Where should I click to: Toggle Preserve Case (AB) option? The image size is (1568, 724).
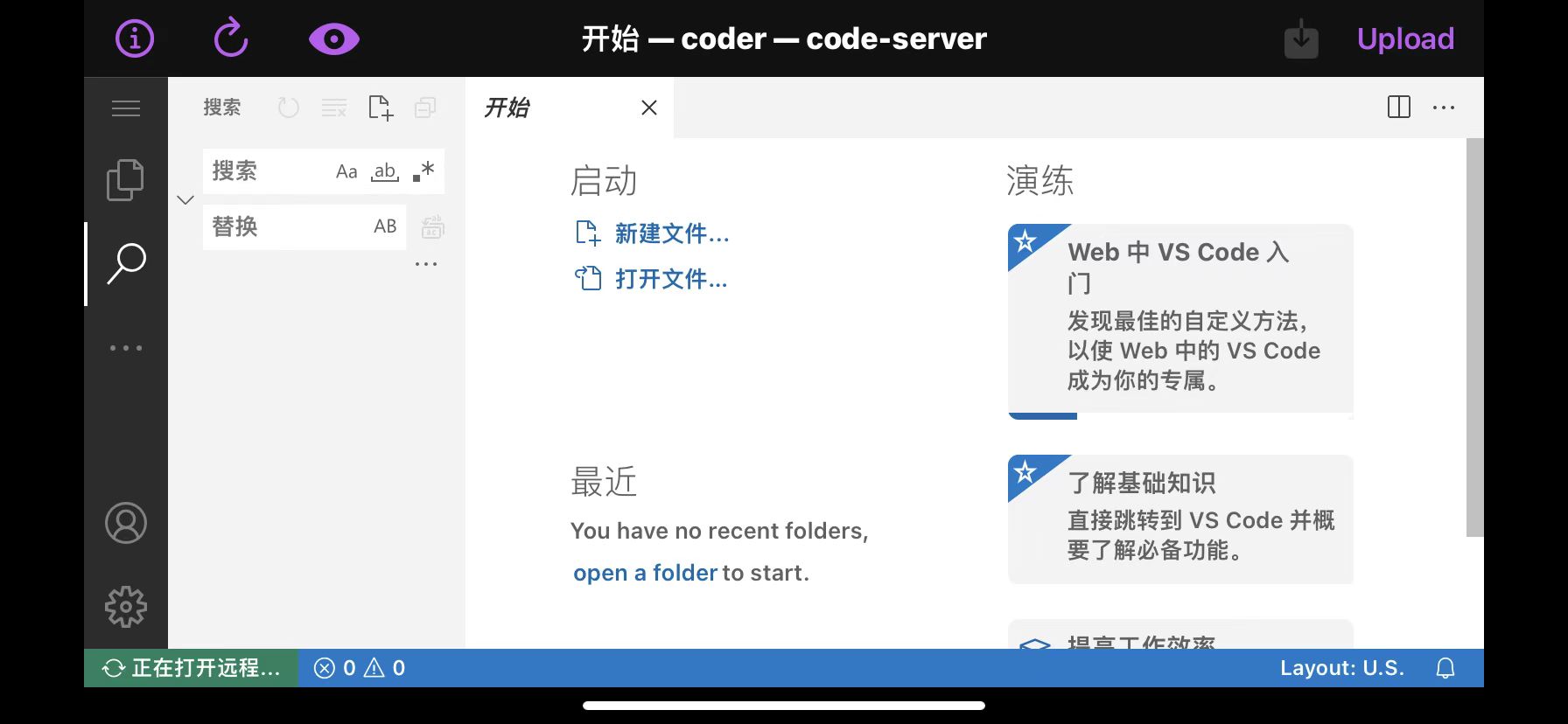[x=385, y=226]
